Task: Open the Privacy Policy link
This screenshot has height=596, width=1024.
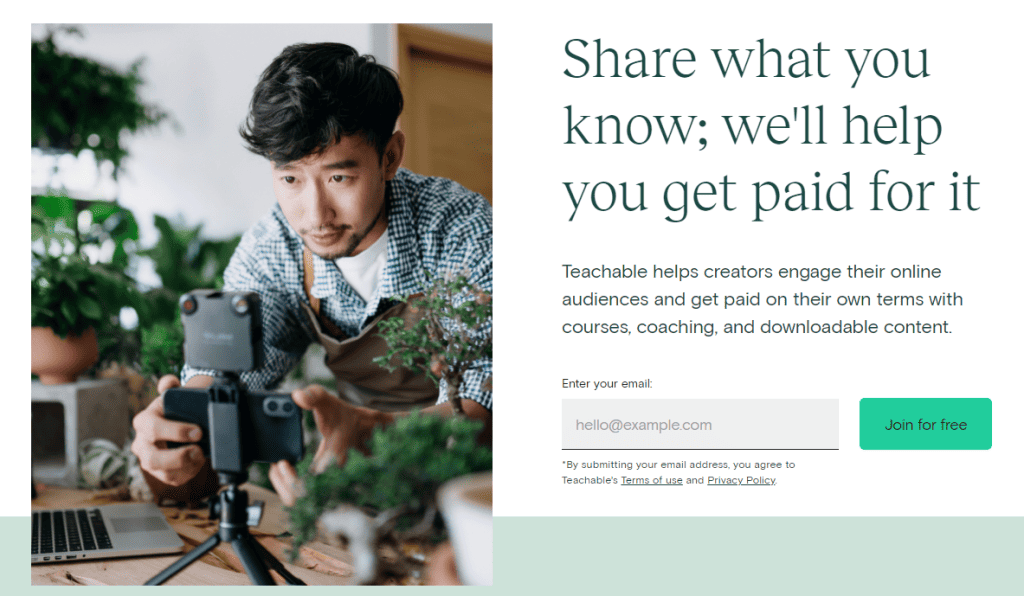Action: [x=741, y=480]
